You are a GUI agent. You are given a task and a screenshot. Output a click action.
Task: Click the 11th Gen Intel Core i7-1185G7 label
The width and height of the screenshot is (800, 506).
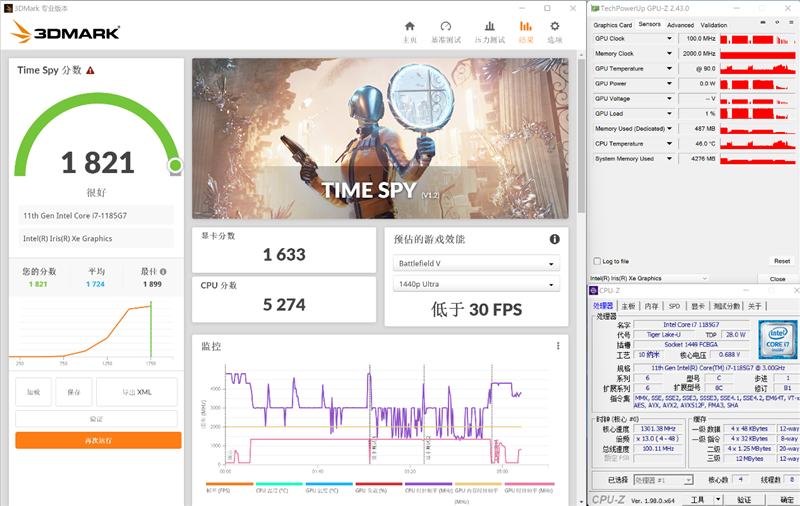point(75,216)
